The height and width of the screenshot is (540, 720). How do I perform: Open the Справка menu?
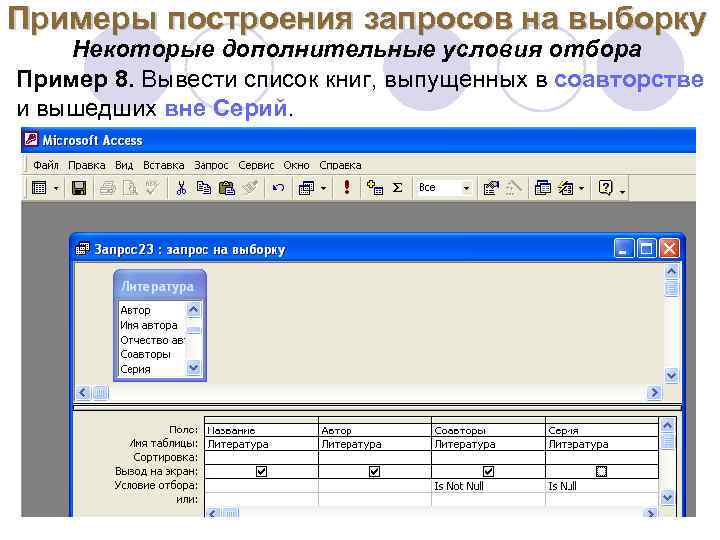pos(340,165)
